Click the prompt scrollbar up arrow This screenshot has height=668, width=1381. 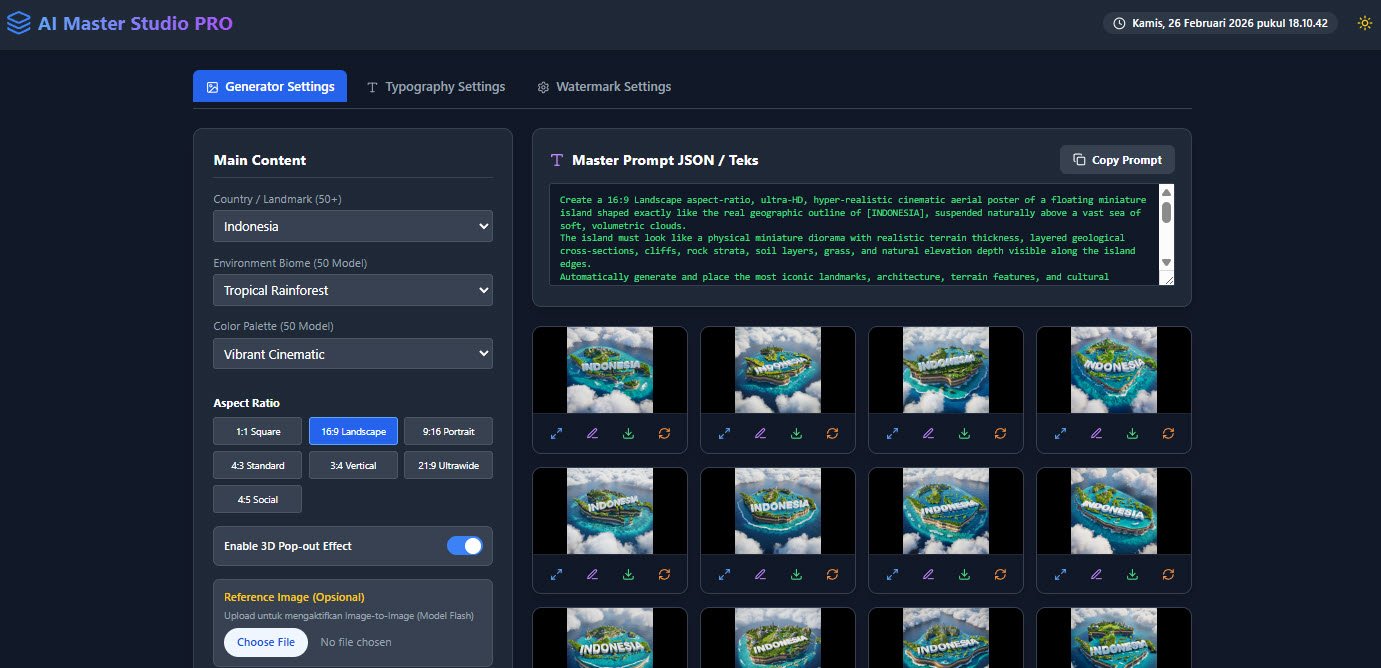[x=1166, y=193]
